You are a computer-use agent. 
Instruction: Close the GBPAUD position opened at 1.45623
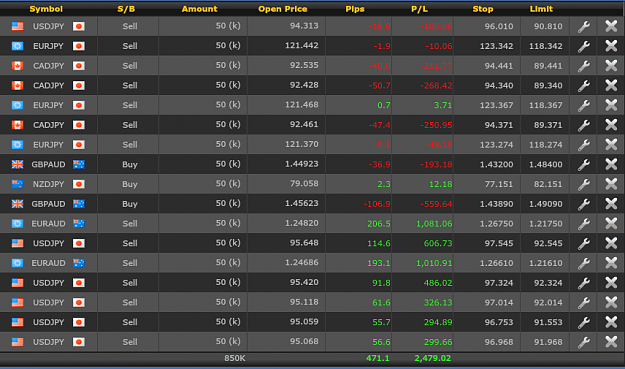click(611, 204)
